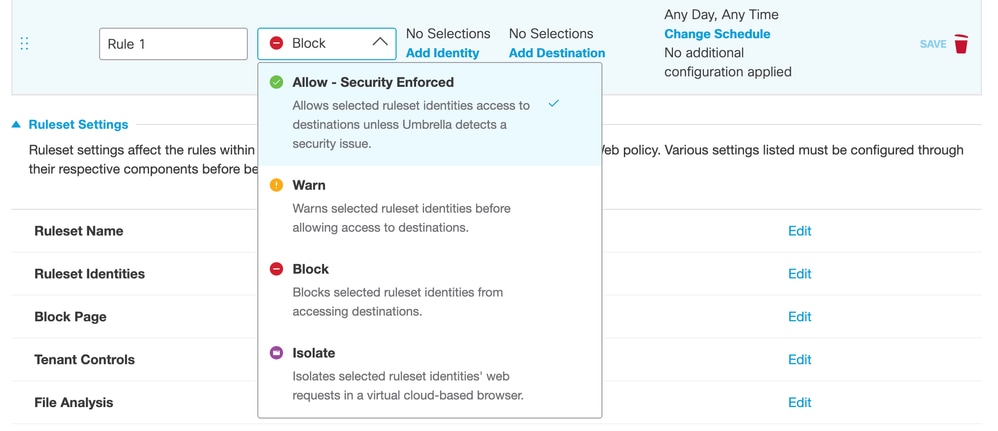Collapse the rule action dropdown chevron
The image size is (998, 431).
[x=379, y=43]
